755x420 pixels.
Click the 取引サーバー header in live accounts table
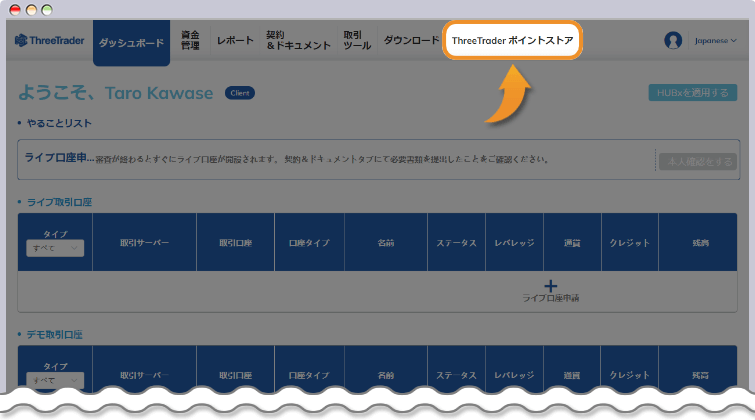click(144, 243)
